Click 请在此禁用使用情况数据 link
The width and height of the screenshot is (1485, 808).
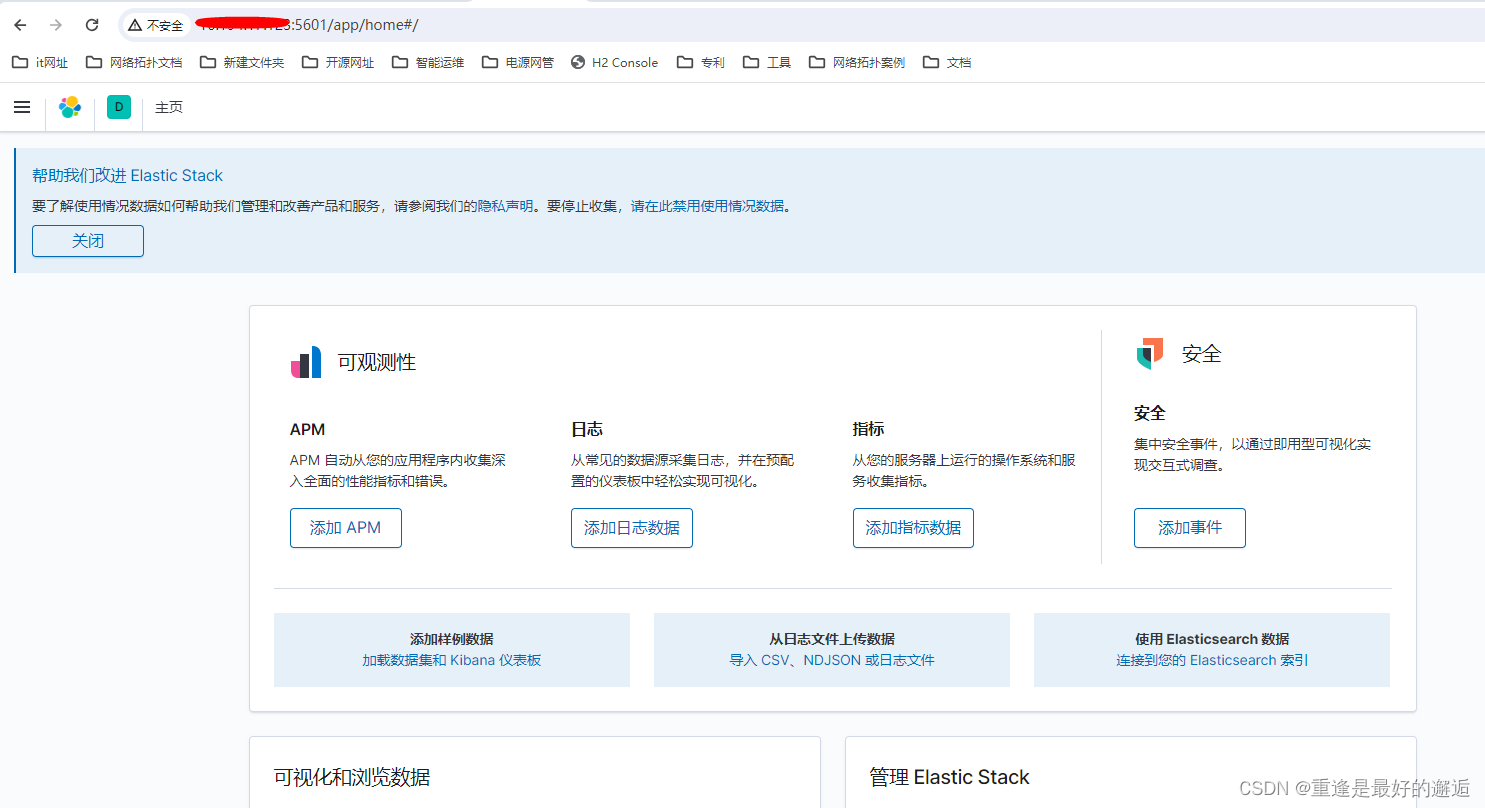pyautogui.click(x=707, y=206)
